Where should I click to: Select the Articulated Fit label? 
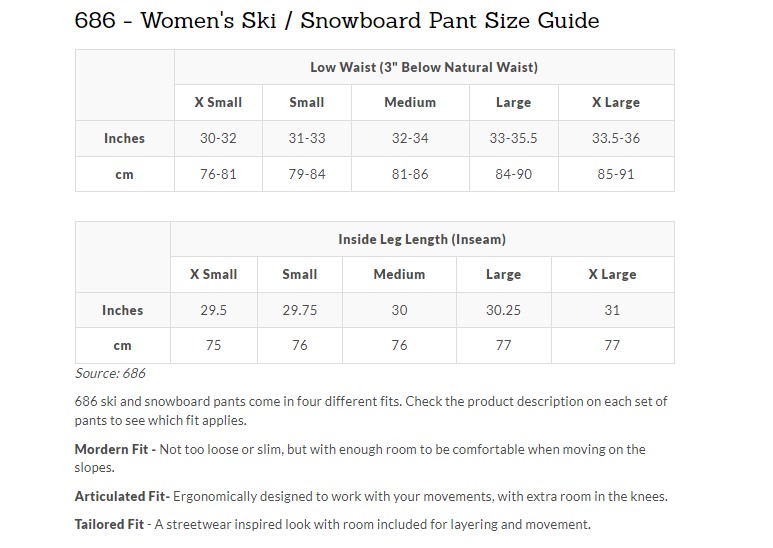click(x=122, y=496)
